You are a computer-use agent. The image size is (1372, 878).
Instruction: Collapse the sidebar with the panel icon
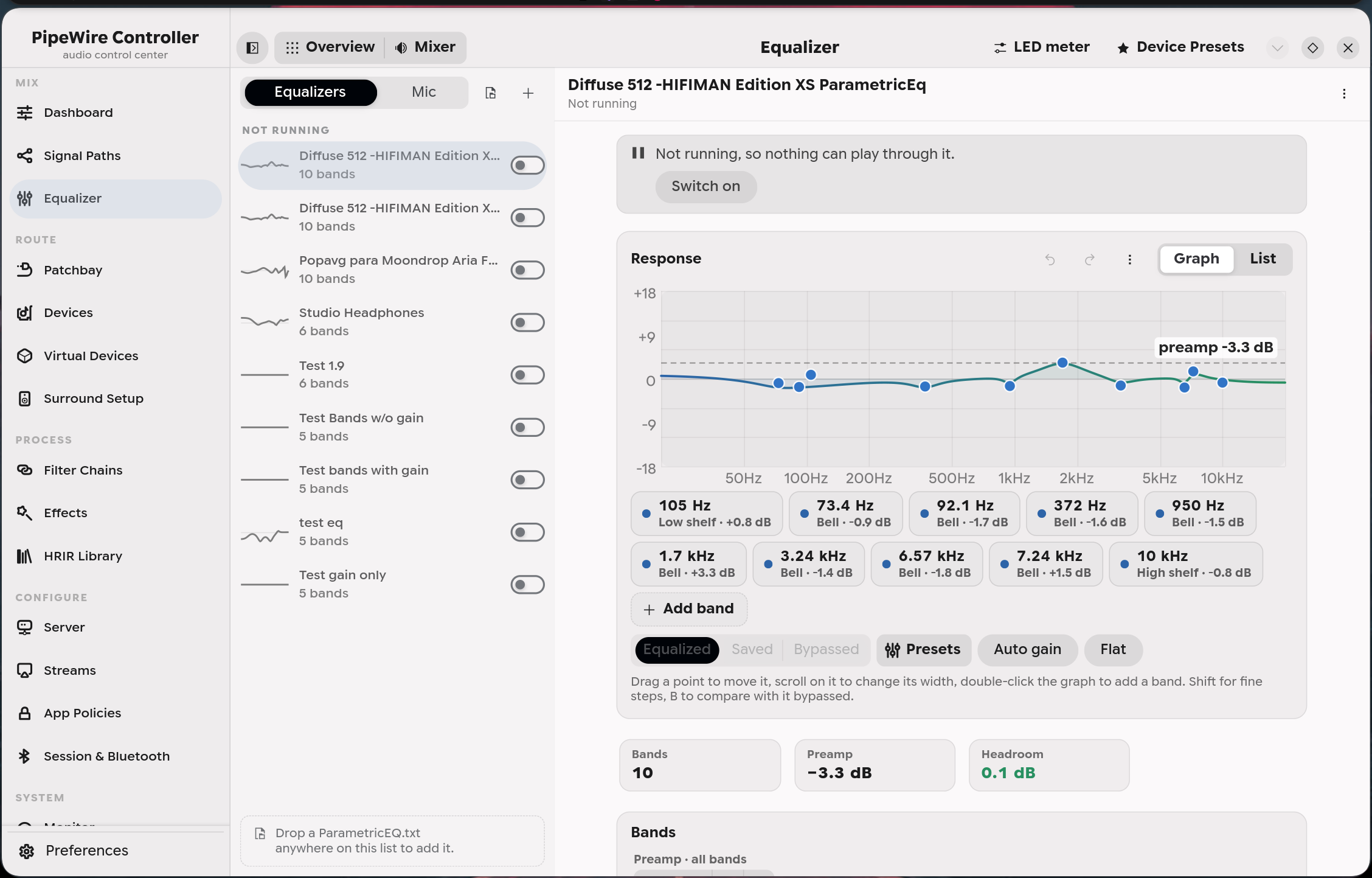pos(252,47)
